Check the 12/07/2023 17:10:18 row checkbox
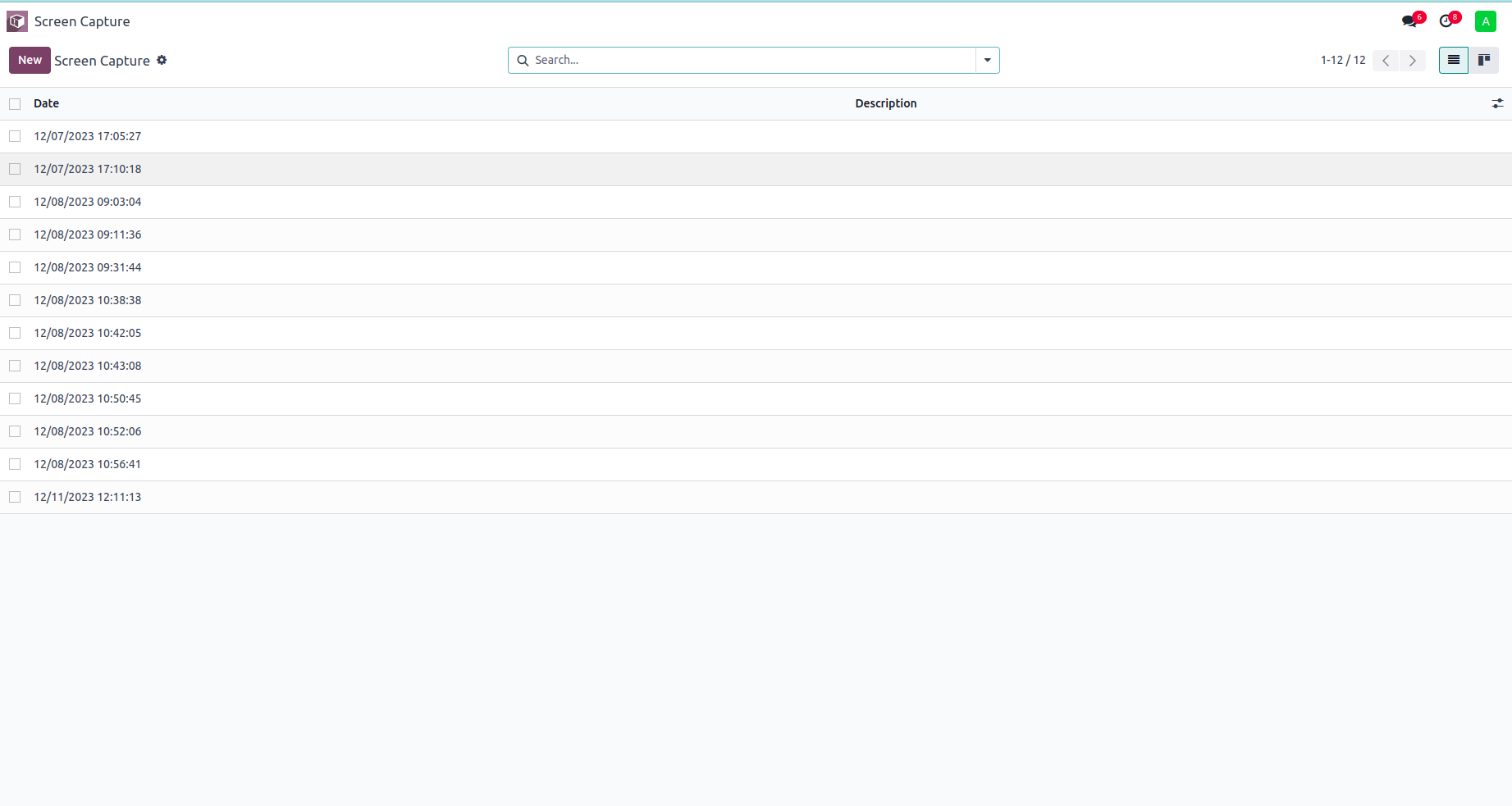This screenshot has height=806, width=1512. [15, 169]
